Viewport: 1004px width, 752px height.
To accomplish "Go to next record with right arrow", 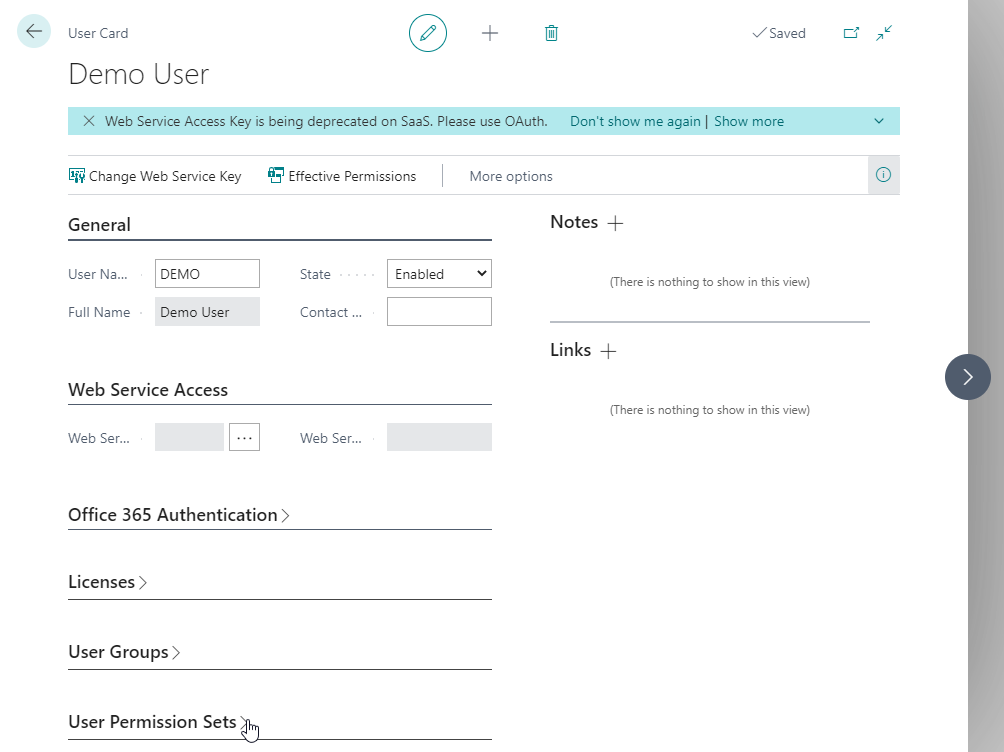I will (967, 377).
